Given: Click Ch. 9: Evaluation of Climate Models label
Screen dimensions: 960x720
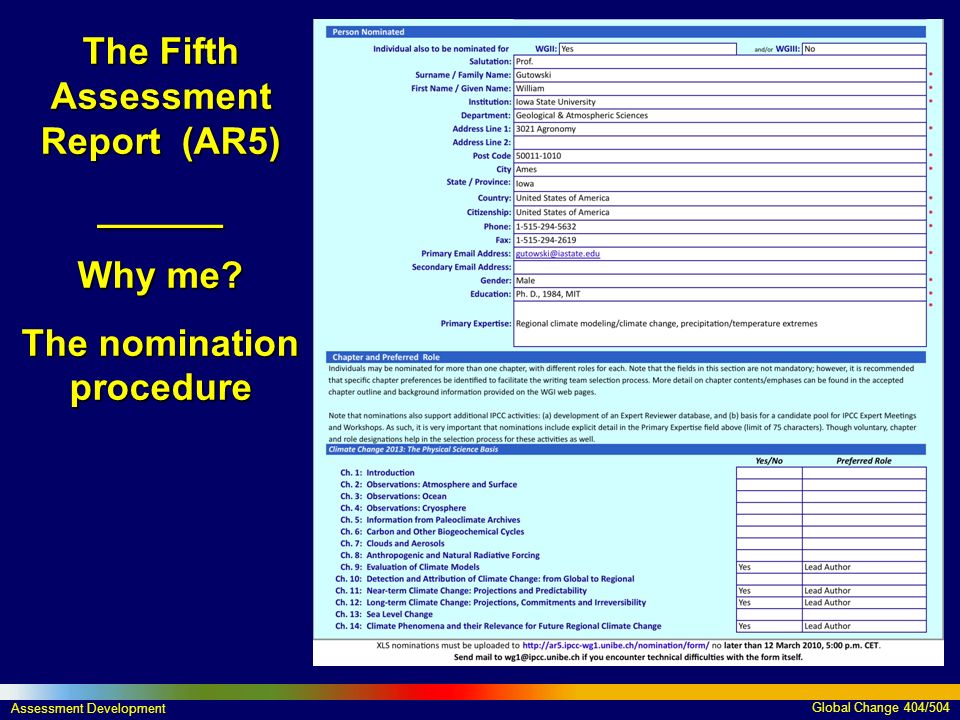Looking at the screenshot, I should (x=410, y=567).
